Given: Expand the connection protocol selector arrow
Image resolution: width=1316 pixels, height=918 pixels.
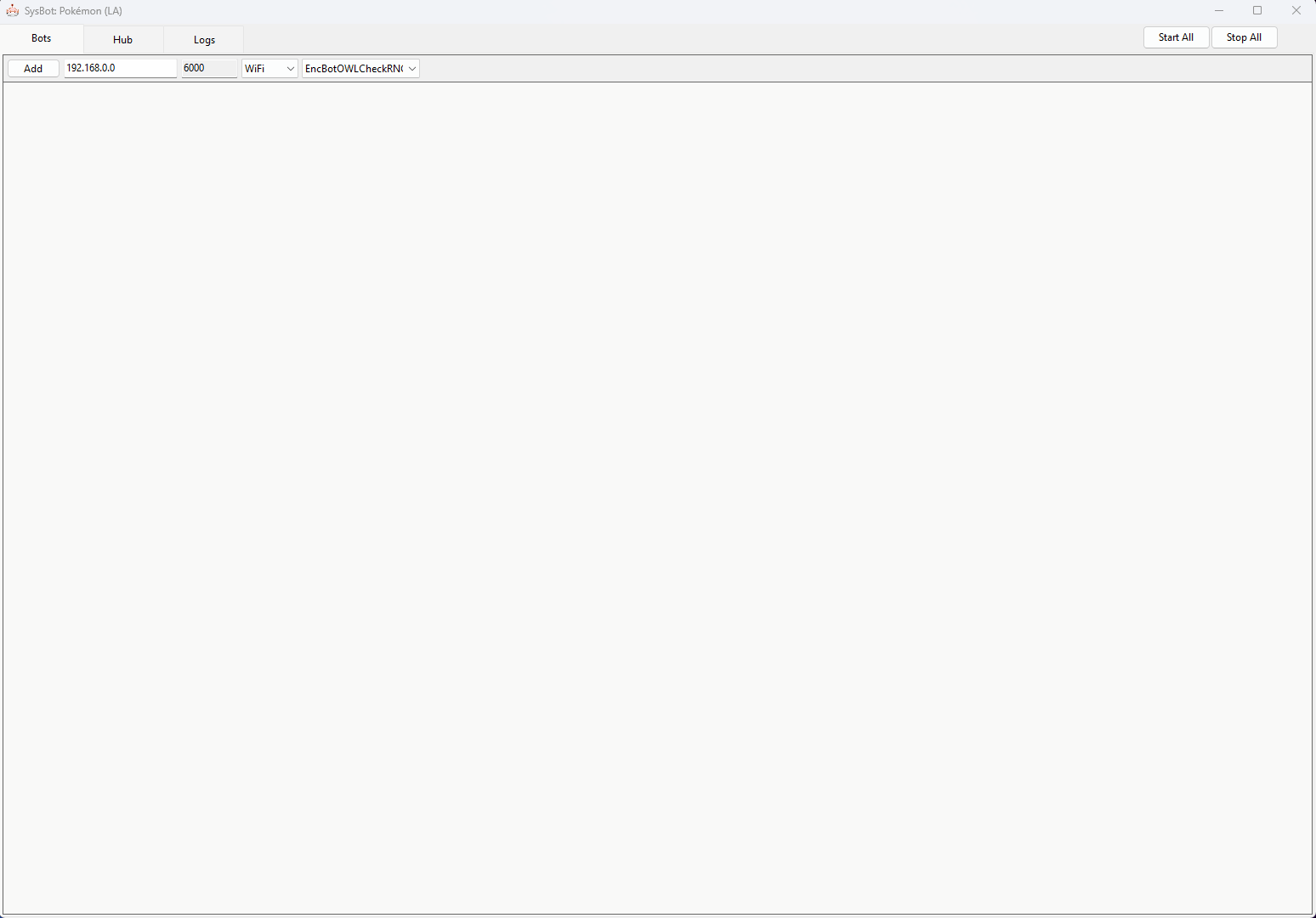Looking at the screenshot, I should point(290,68).
